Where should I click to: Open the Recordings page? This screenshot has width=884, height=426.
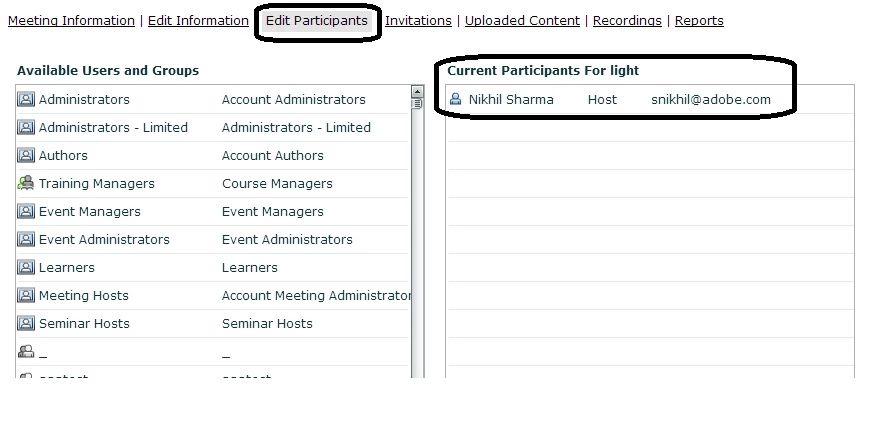click(x=627, y=21)
